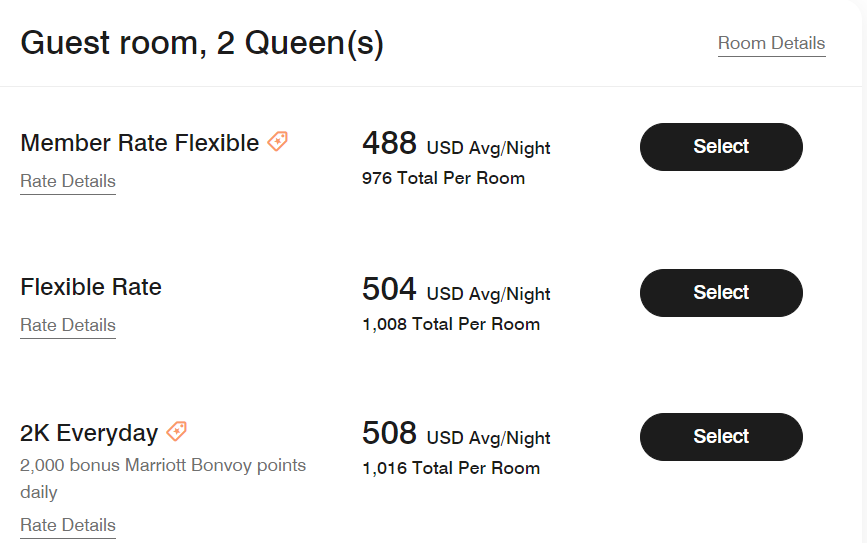This screenshot has width=867, height=543.
Task: Click the Guest room, 2 Queen(s) heading
Action: 202,43
